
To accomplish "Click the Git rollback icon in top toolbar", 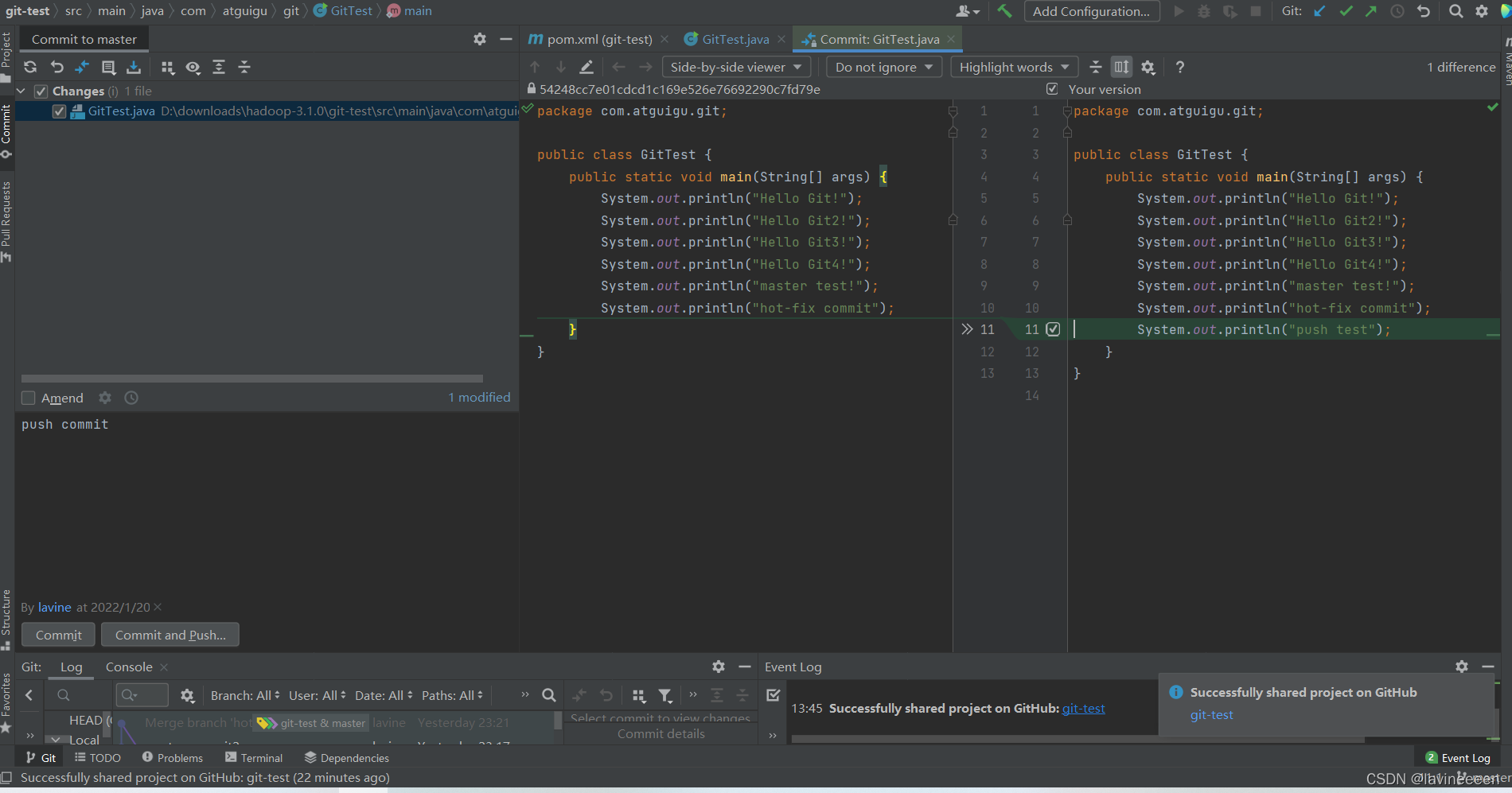I will coord(1424,11).
